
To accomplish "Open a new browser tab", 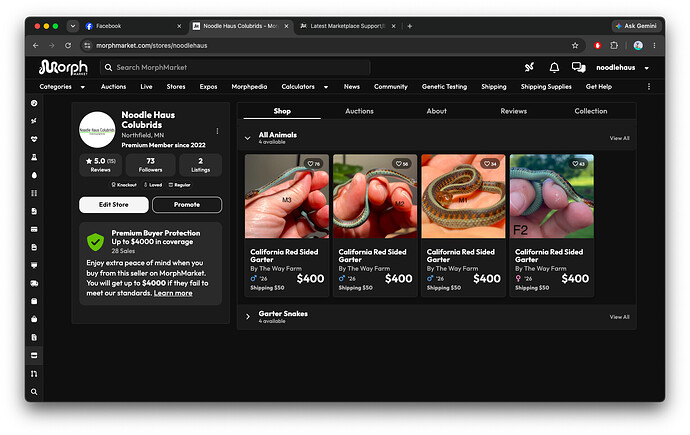I will tap(410, 26).
